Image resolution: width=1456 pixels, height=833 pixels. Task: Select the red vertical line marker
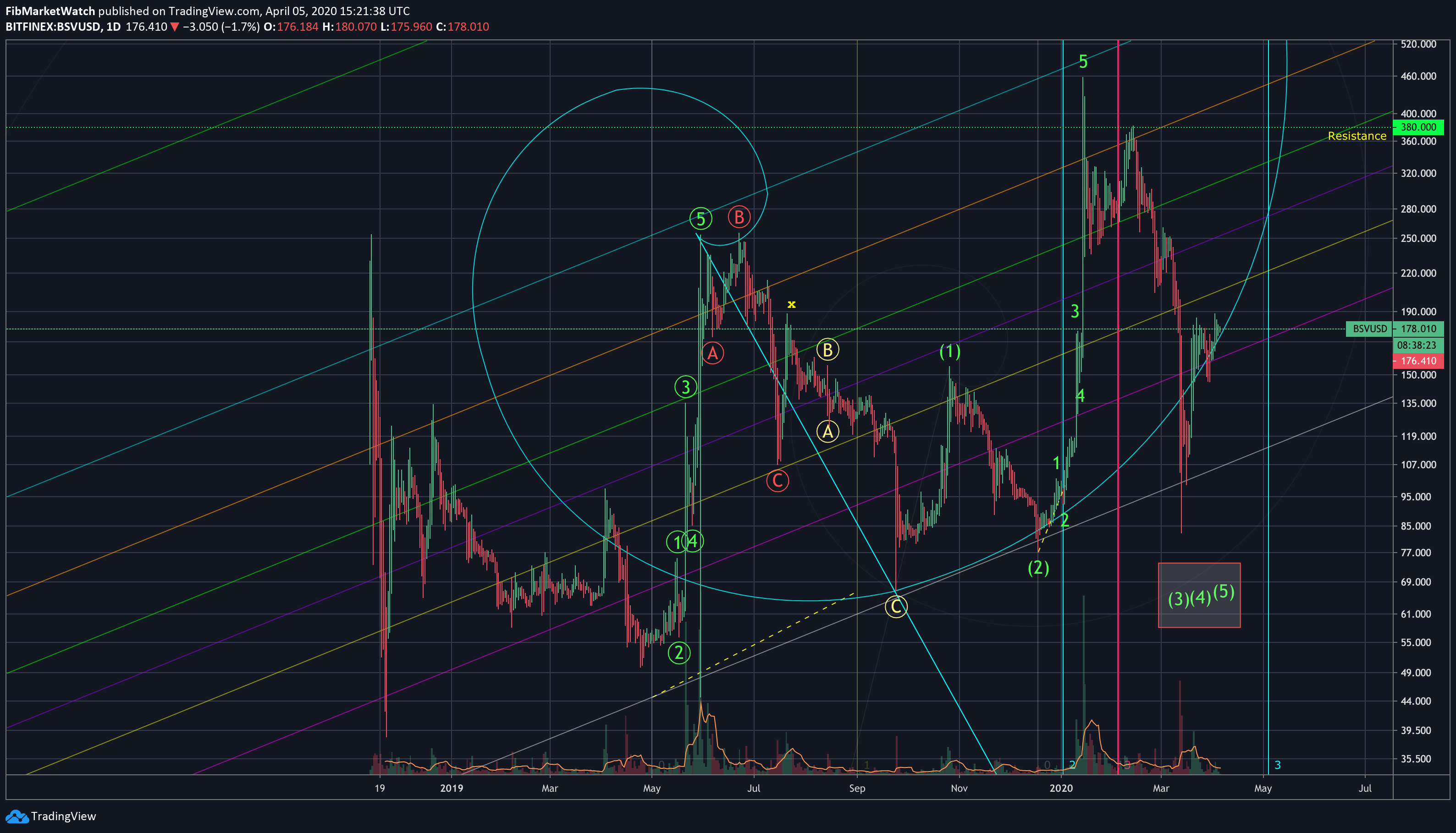(x=1118, y=407)
